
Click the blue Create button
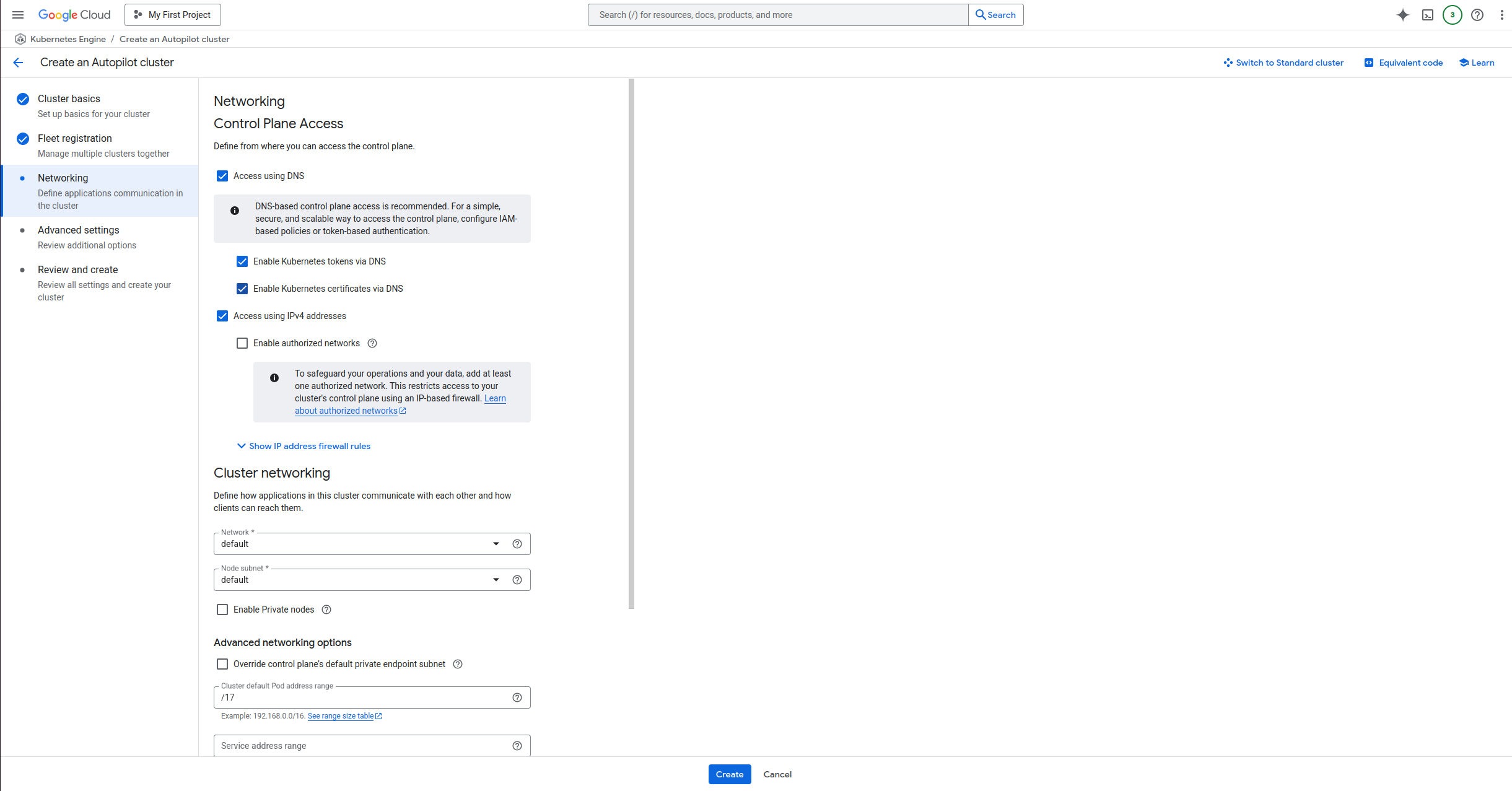pyautogui.click(x=729, y=774)
